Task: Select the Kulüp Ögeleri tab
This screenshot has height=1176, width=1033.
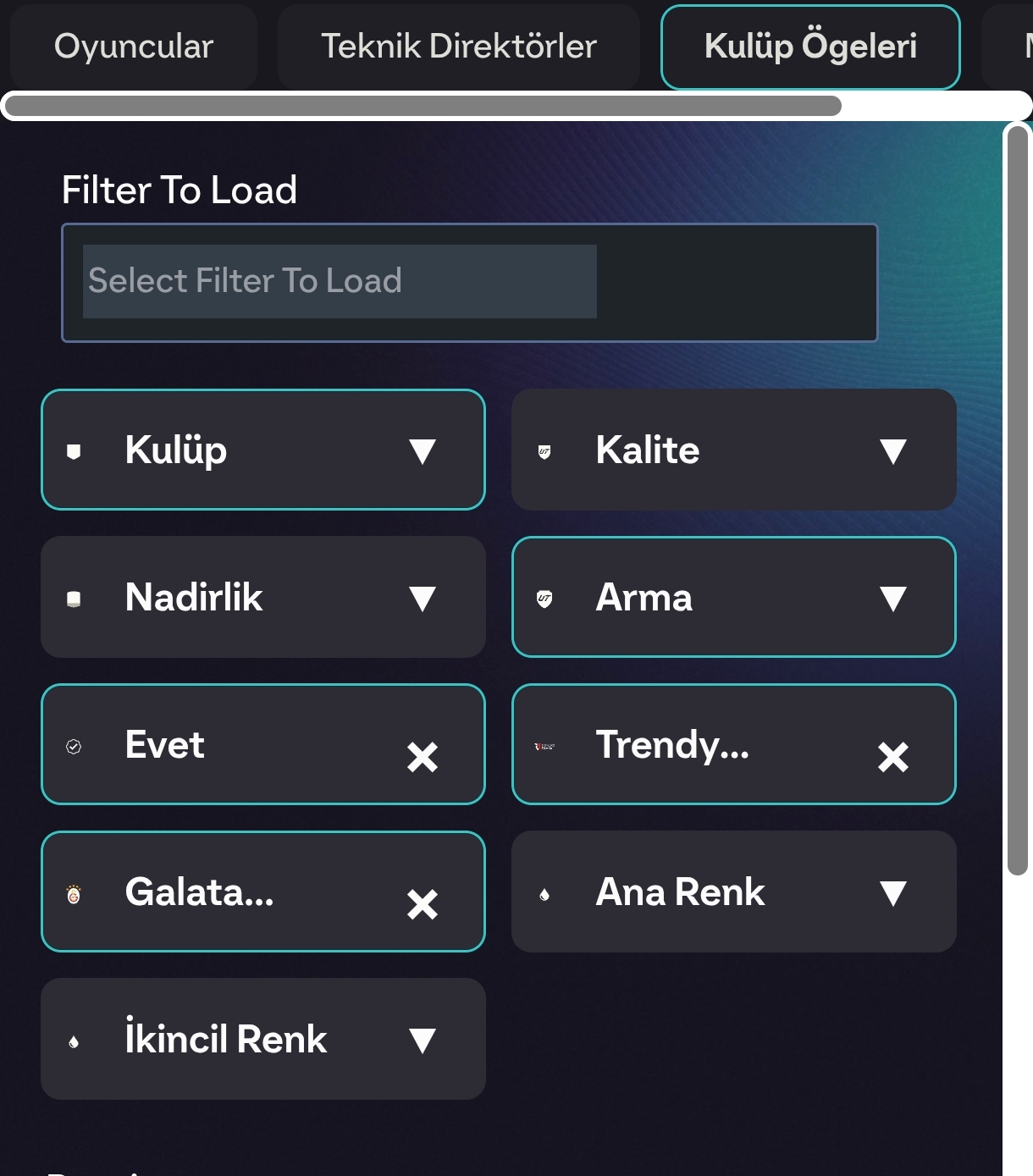Action: (810, 47)
